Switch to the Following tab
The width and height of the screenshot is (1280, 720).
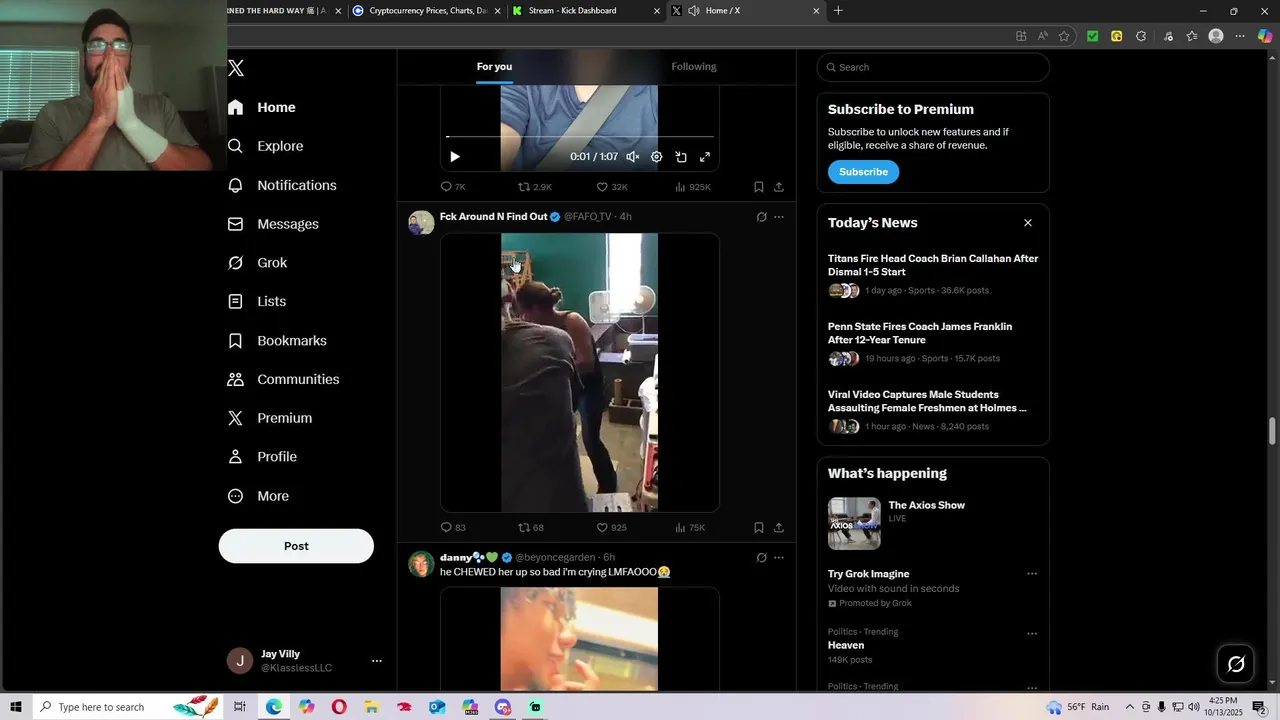click(694, 67)
